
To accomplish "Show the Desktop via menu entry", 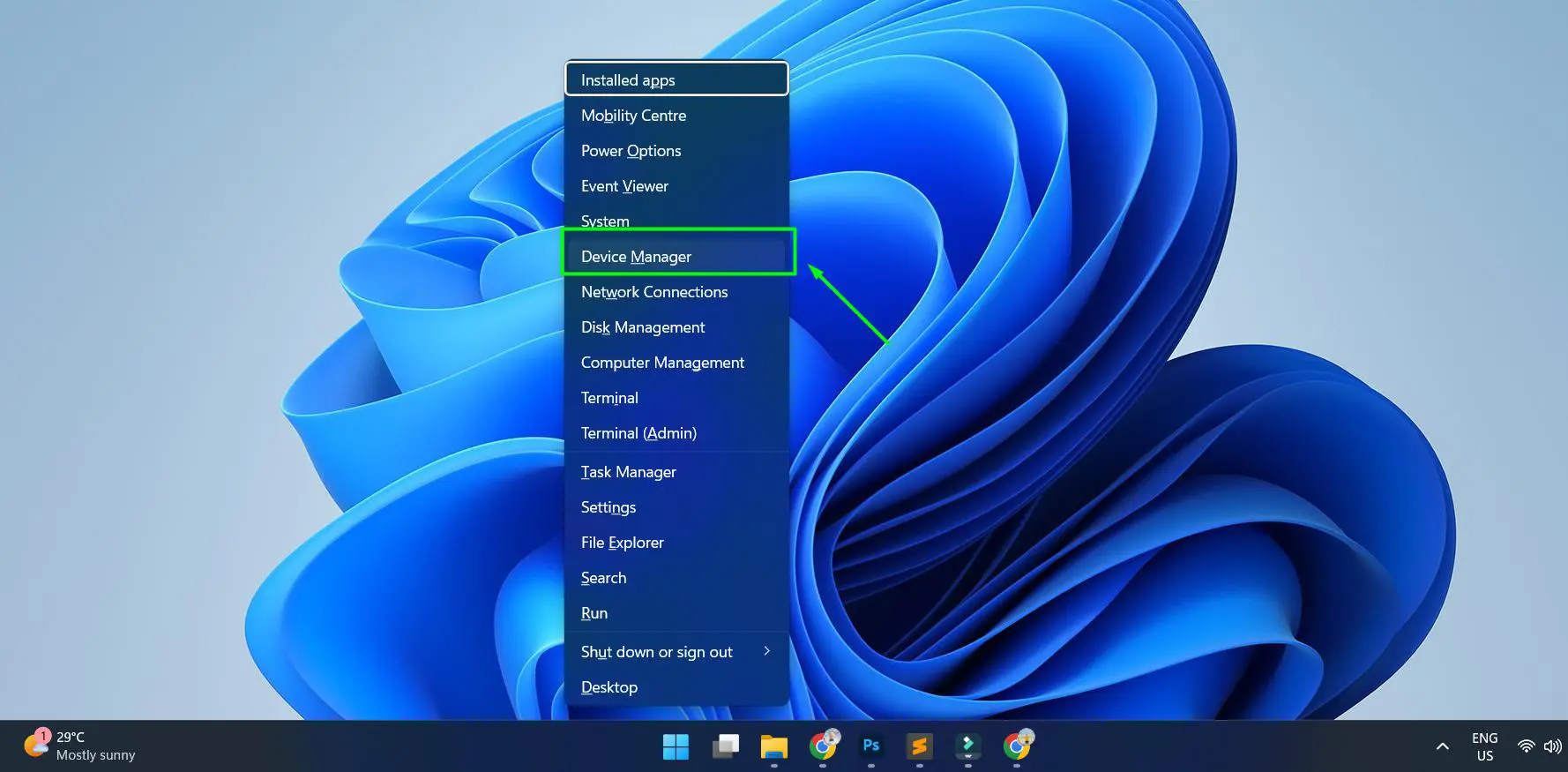I will point(676,687).
